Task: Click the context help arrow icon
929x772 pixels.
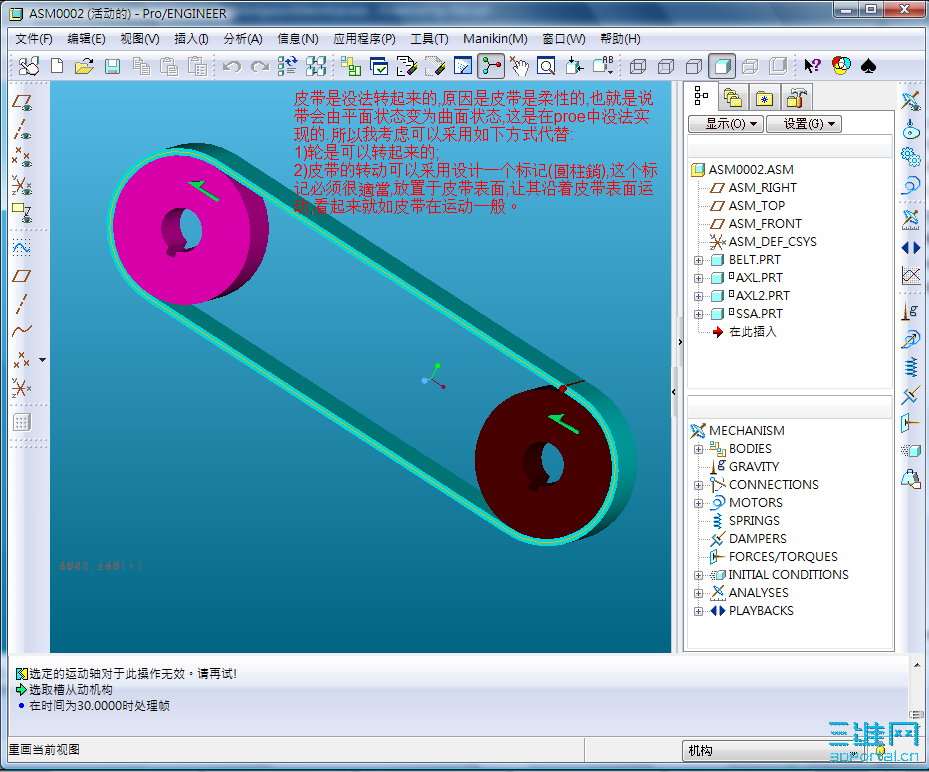Action: point(812,66)
